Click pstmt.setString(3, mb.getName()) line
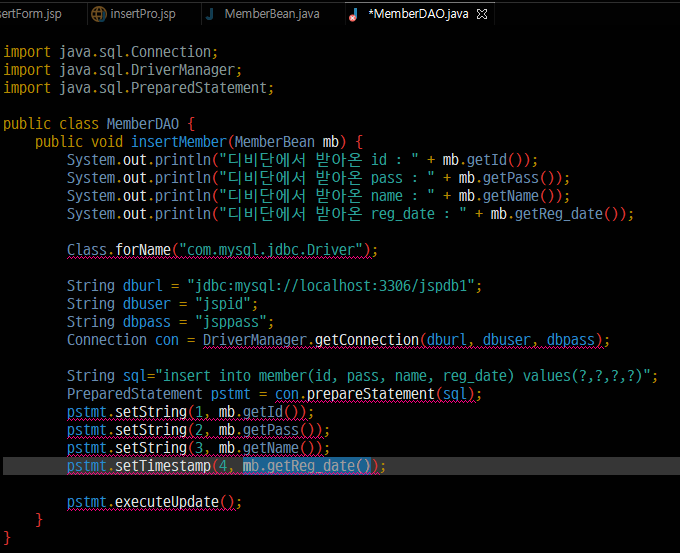The image size is (680, 553). 198,448
